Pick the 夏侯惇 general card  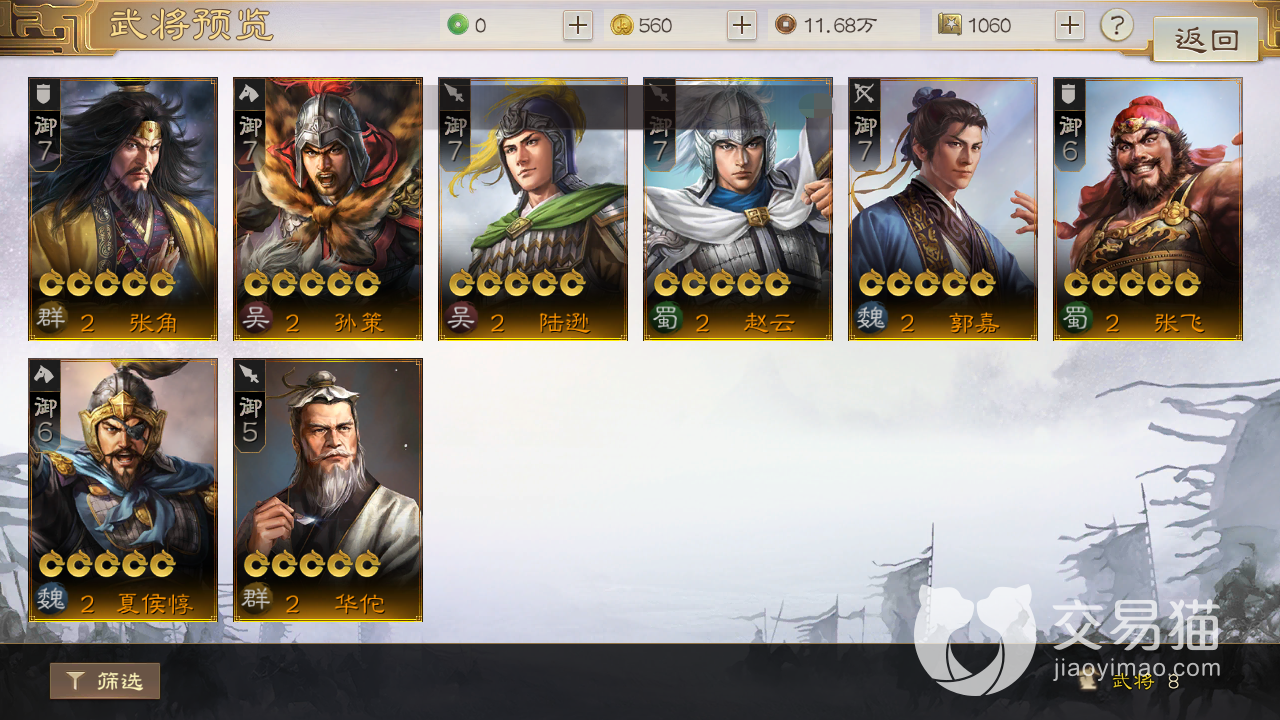(123, 490)
